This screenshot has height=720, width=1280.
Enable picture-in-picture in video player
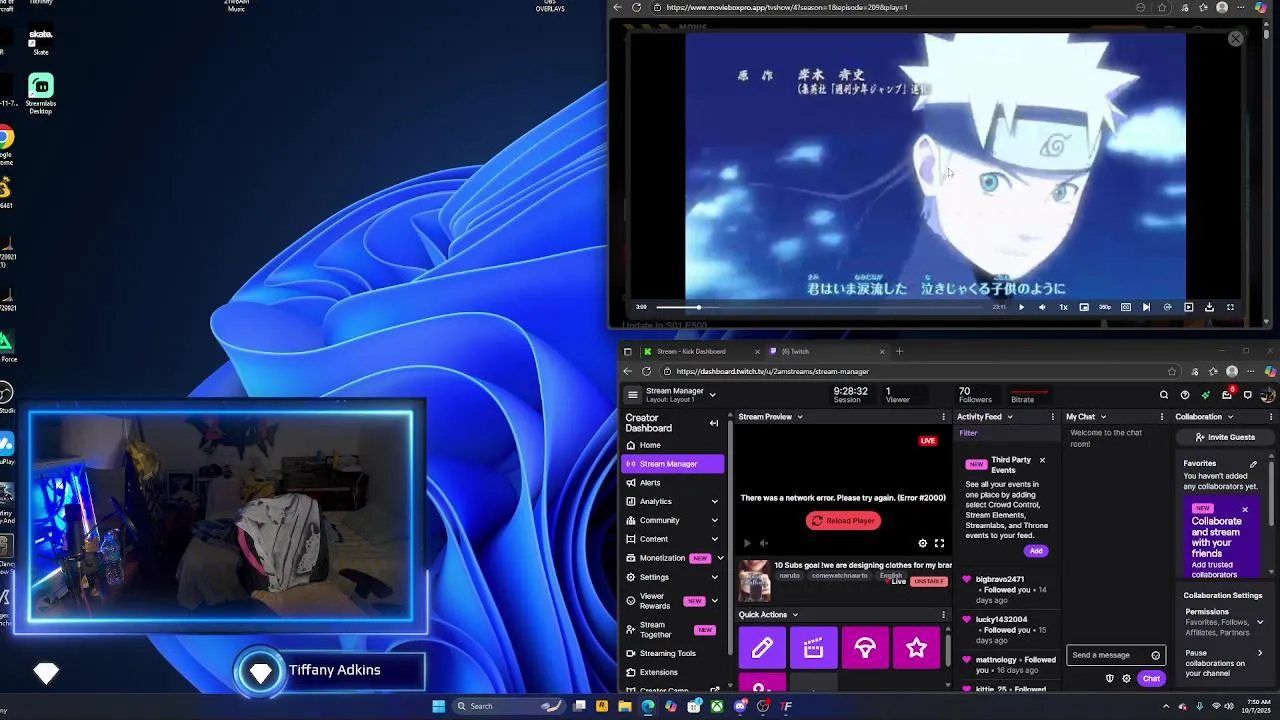click(1084, 307)
